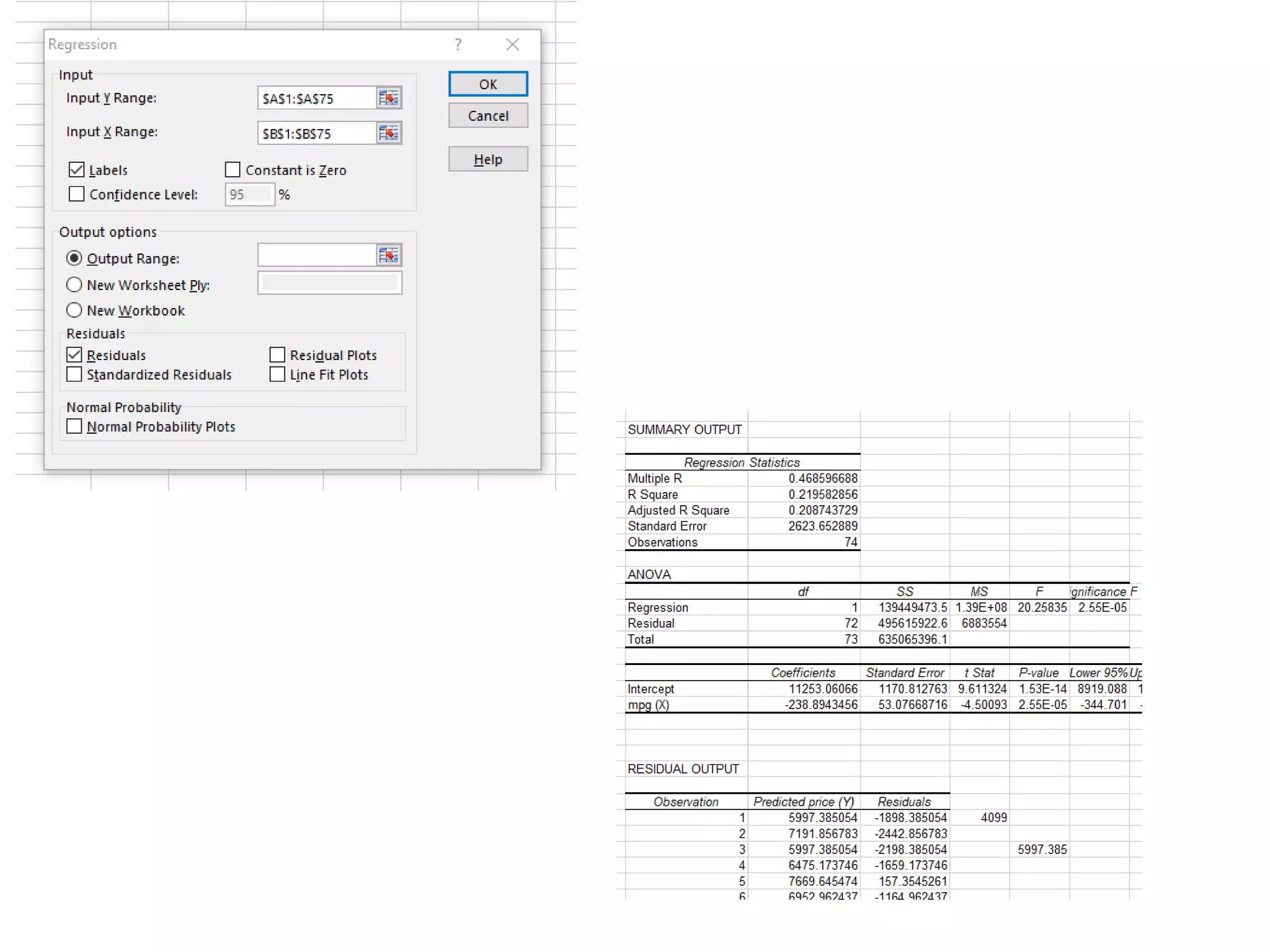Click the empty Output Range field
The image size is (1270, 952).
pos(317,255)
